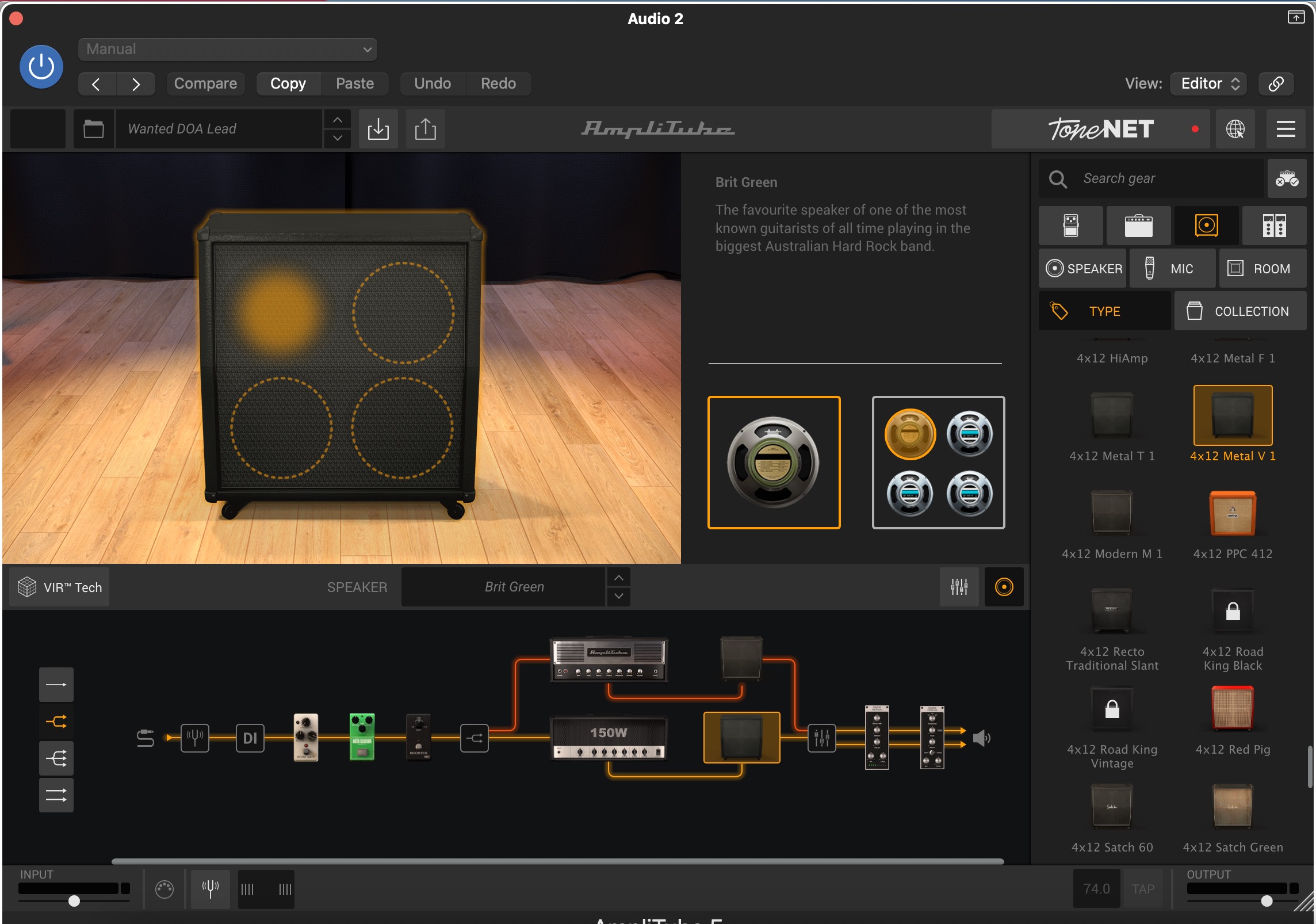The height and width of the screenshot is (924, 1316).
Task: Switch to the SPEAKER tab
Action: 1082,269
